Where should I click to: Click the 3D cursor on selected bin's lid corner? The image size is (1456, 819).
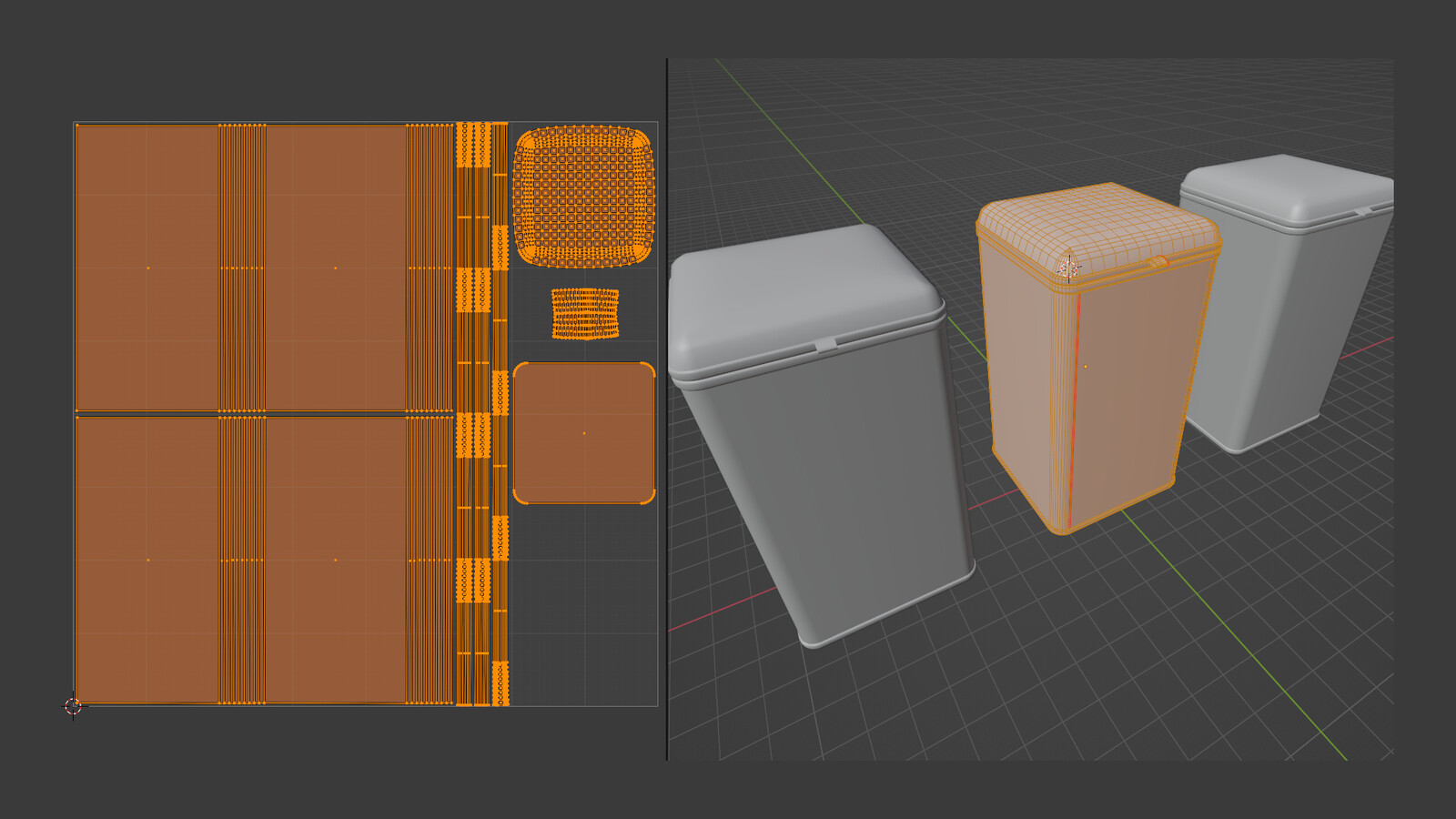tap(1067, 267)
